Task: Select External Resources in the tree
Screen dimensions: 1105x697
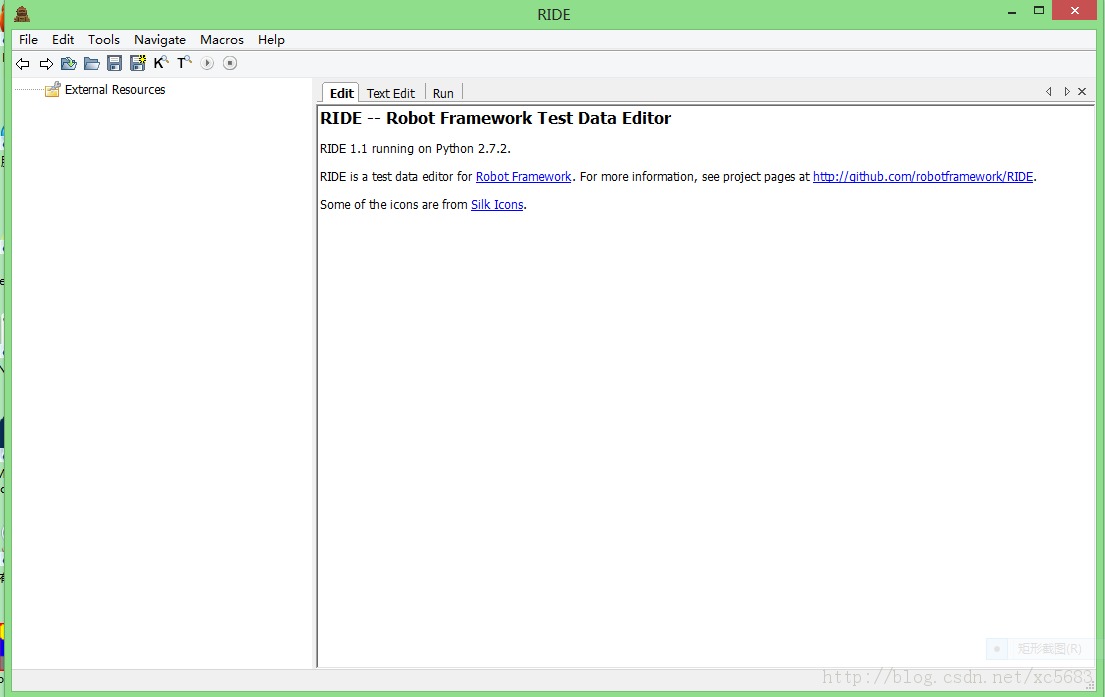Action: [115, 90]
